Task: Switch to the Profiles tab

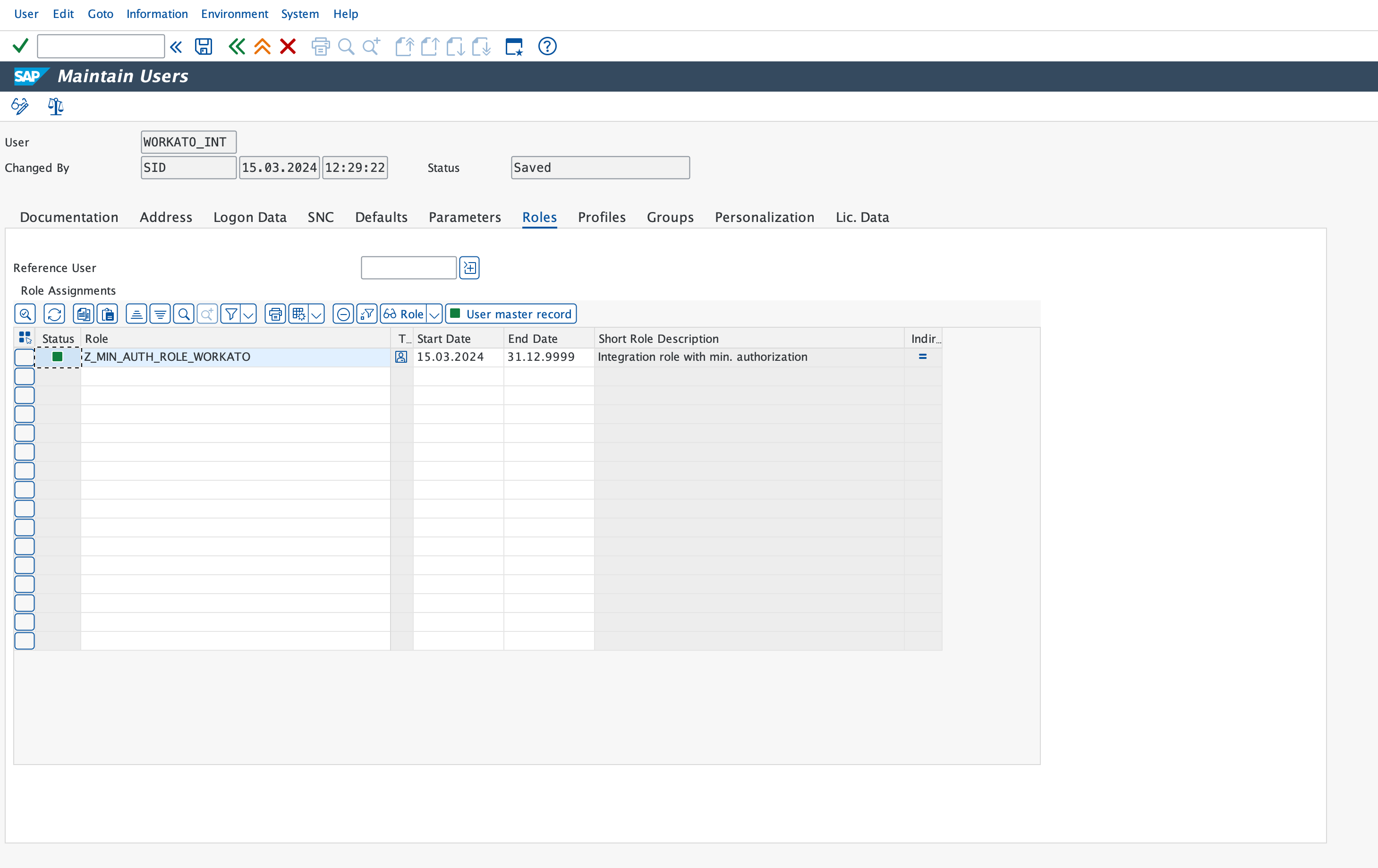Action: click(x=602, y=217)
